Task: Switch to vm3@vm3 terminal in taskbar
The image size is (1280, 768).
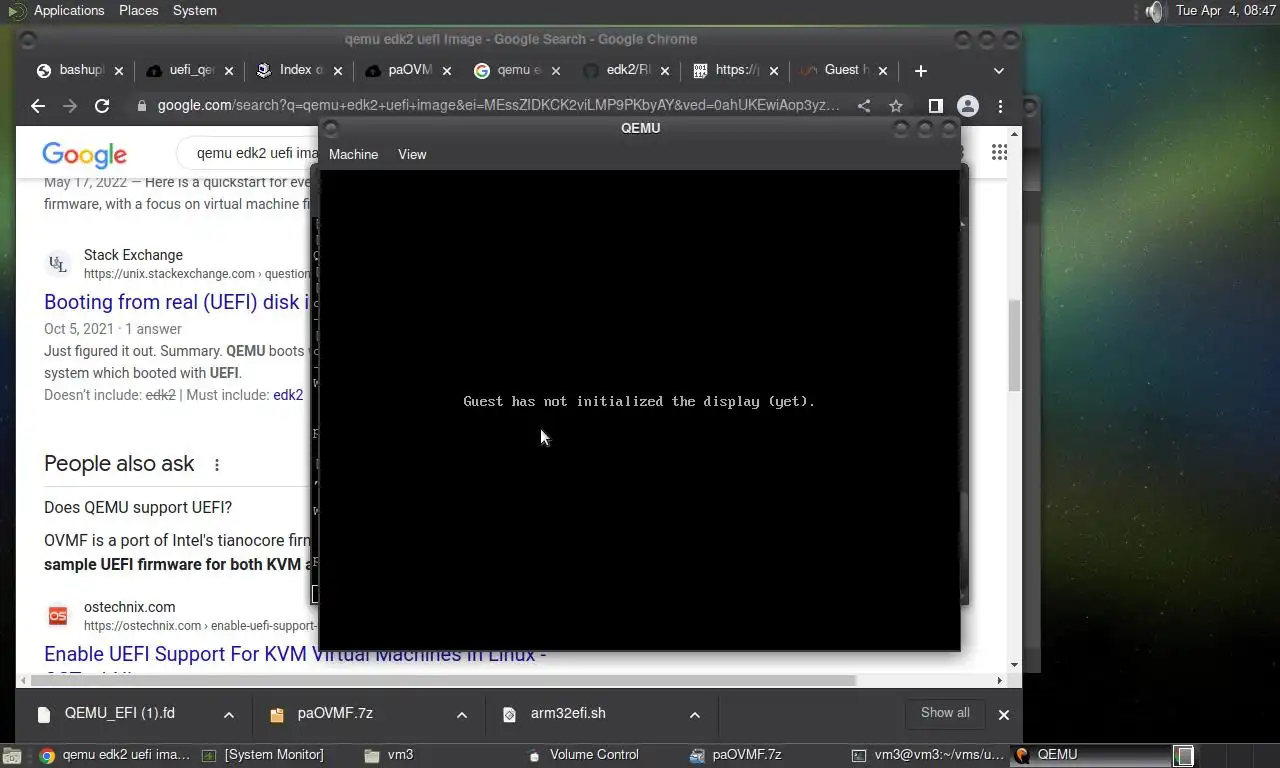Action: [929, 755]
